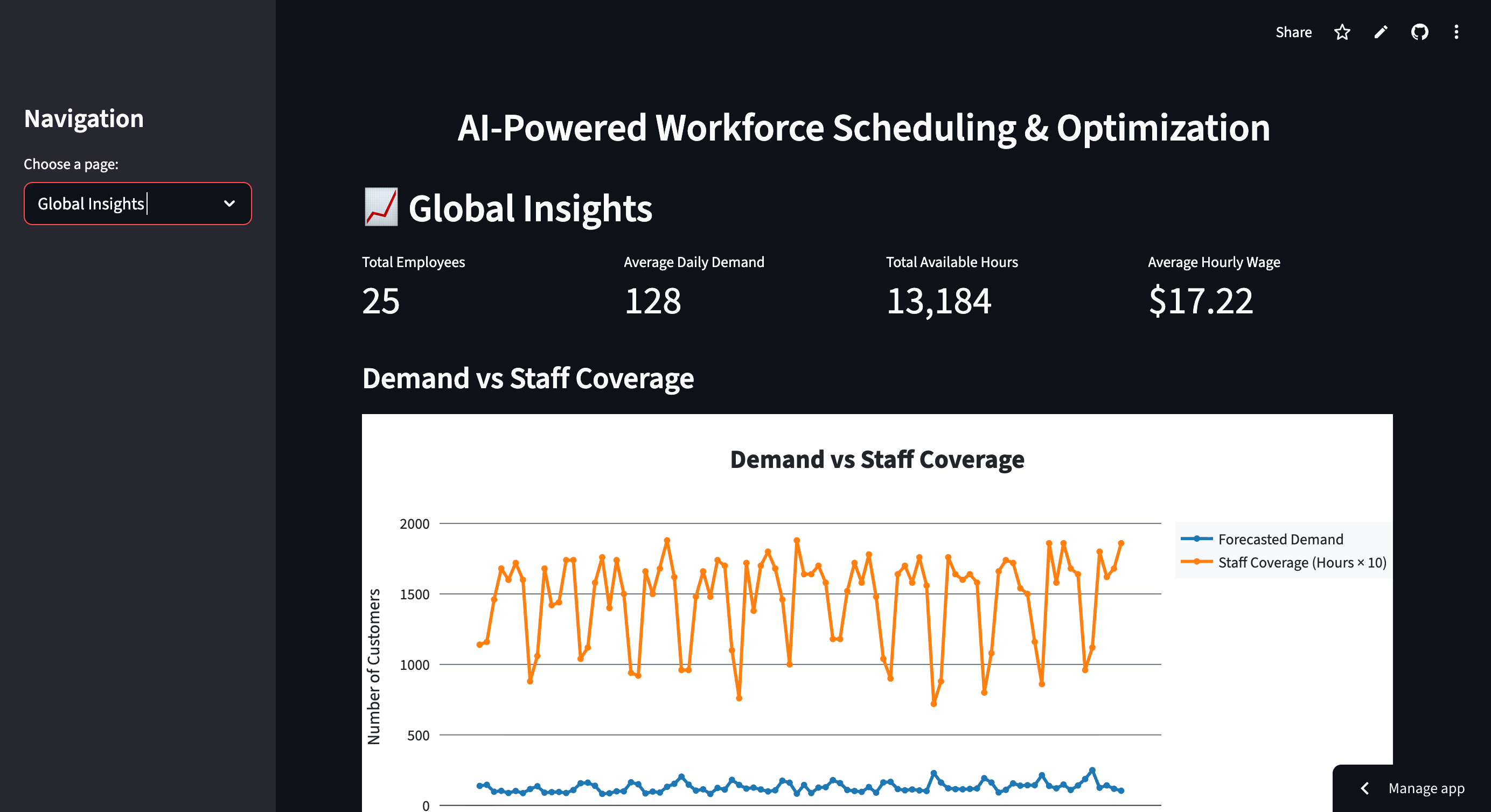Toggle Staff Coverage (Hours × 10) legend series
Viewport: 1491px width, 812px height.
[1302, 563]
